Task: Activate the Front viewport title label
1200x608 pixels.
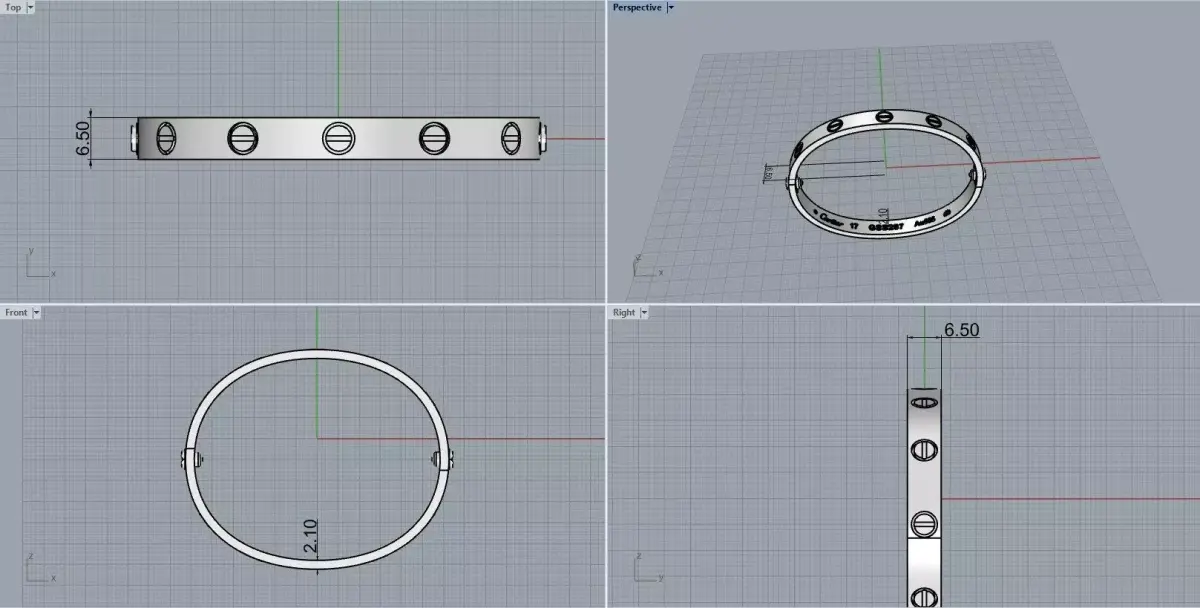Action: [x=16, y=313]
